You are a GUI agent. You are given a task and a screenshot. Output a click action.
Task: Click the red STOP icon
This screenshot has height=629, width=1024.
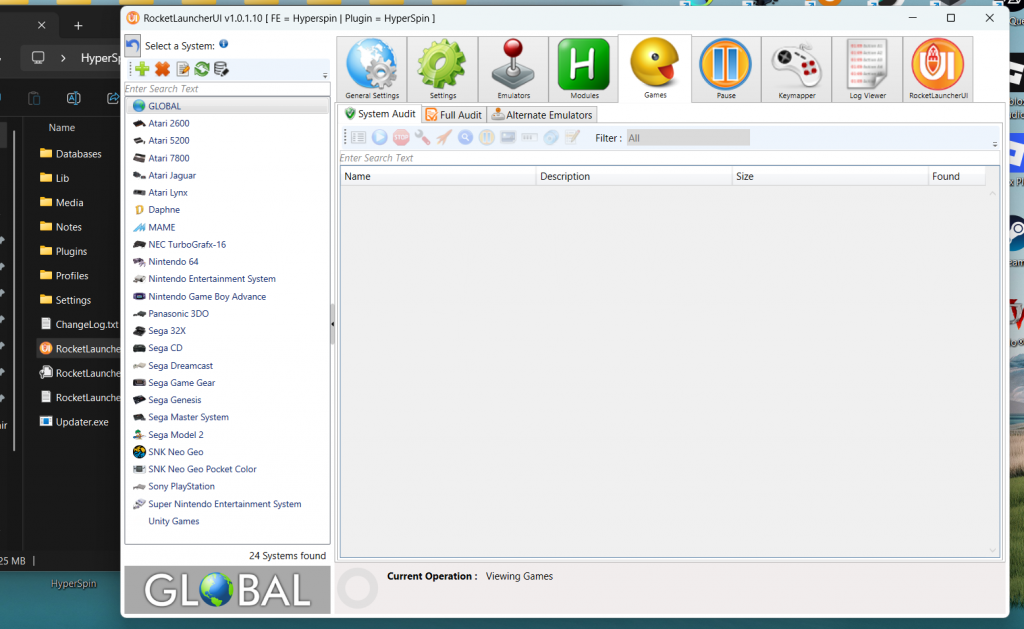[401, 137]
